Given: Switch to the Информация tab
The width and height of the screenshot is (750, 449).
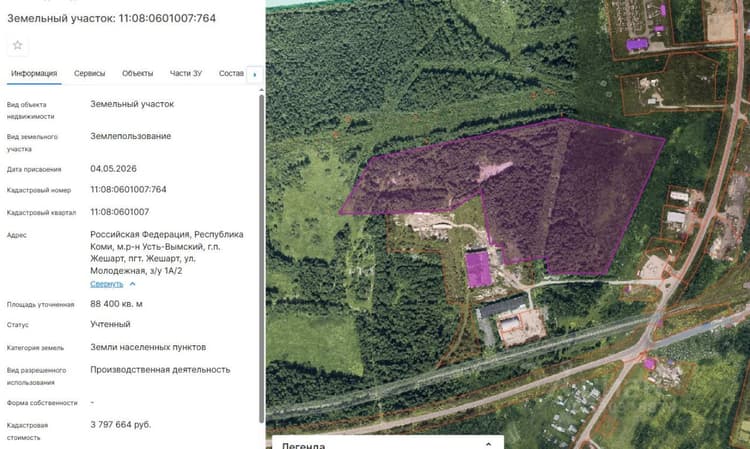Looking at the screenshot, I should tap(34, 74).
